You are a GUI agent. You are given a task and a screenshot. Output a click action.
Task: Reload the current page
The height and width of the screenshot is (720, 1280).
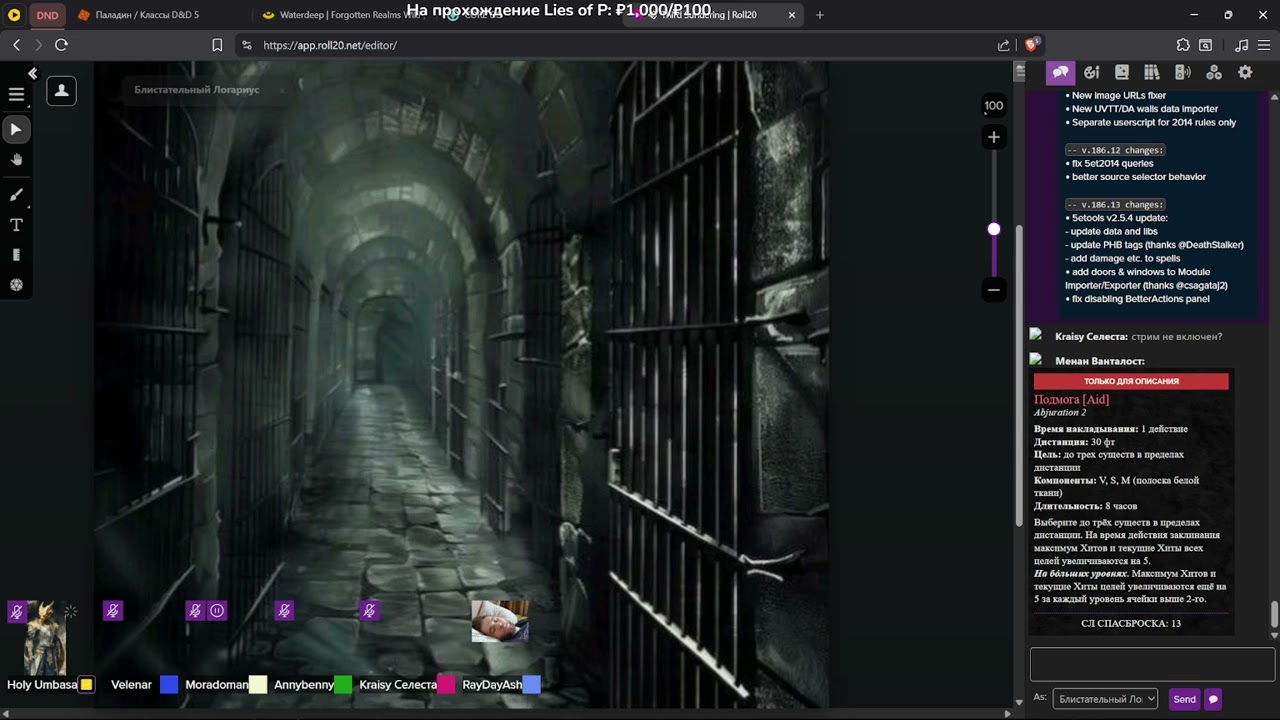pyautogui.click(x=61, y=45)
